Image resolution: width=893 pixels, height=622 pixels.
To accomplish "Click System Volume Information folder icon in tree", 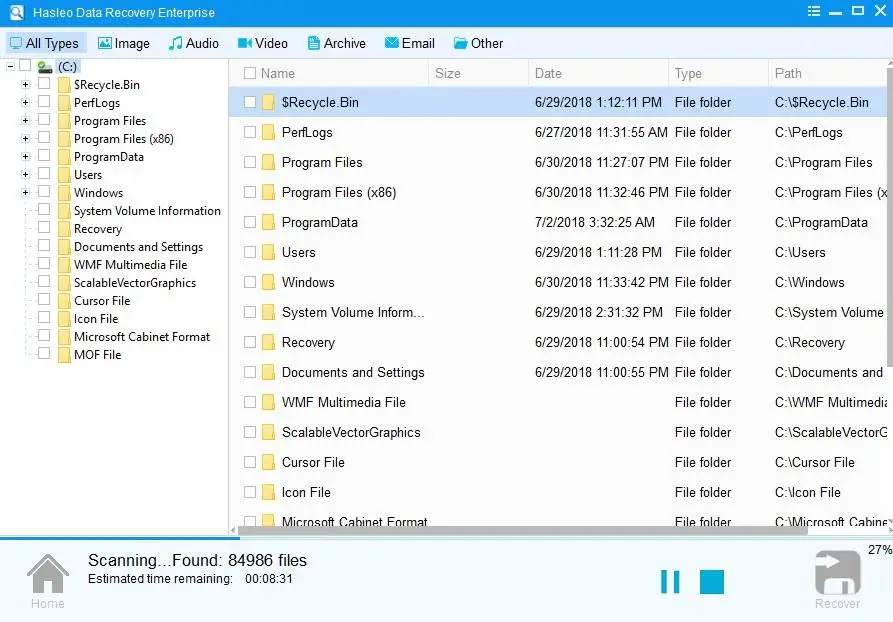I will [x=64, y=211].
